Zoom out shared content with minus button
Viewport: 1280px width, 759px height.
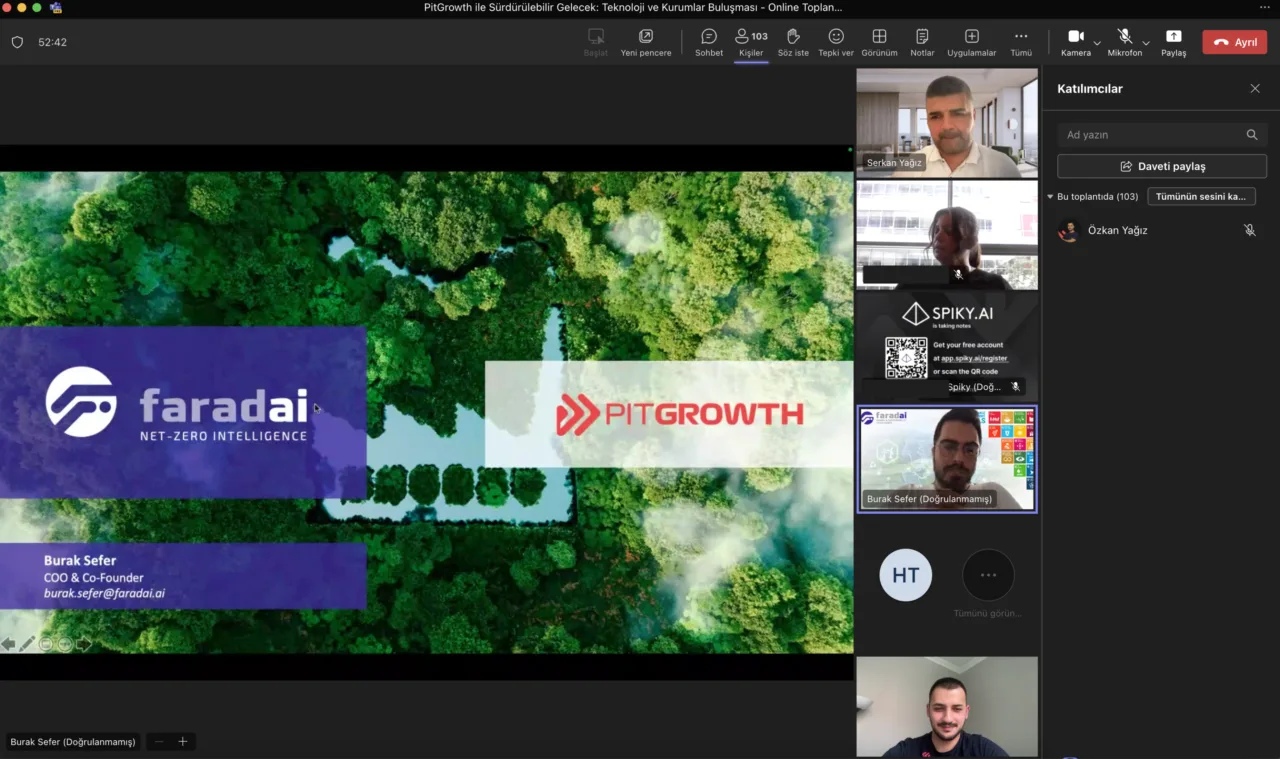point(159,742)
